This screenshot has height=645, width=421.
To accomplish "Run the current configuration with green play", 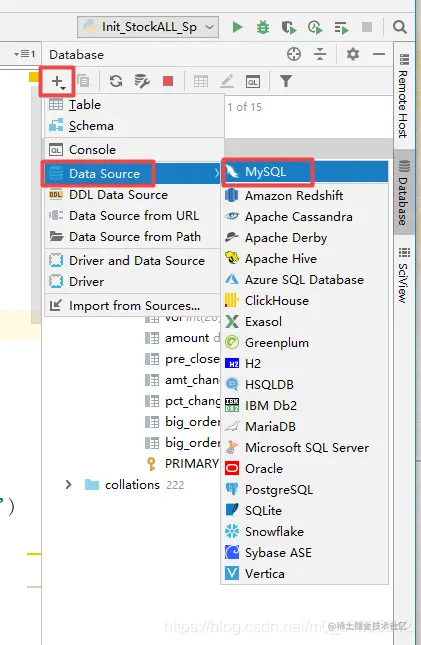I will point(237,27).
